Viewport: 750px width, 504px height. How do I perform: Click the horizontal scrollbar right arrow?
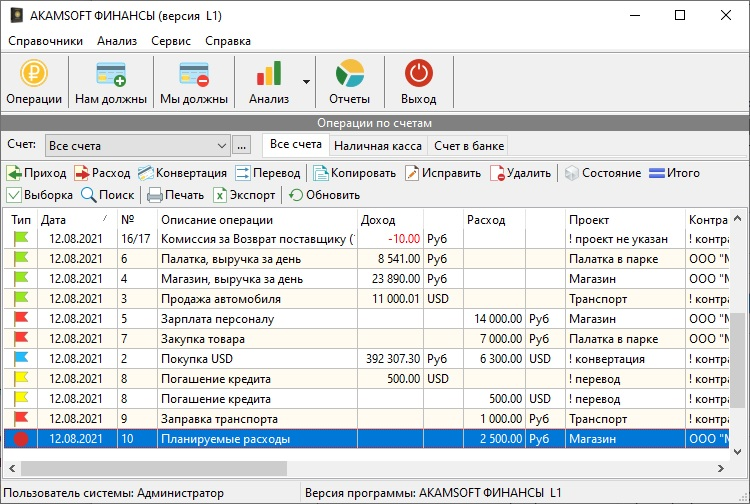(x=720, y=469)
